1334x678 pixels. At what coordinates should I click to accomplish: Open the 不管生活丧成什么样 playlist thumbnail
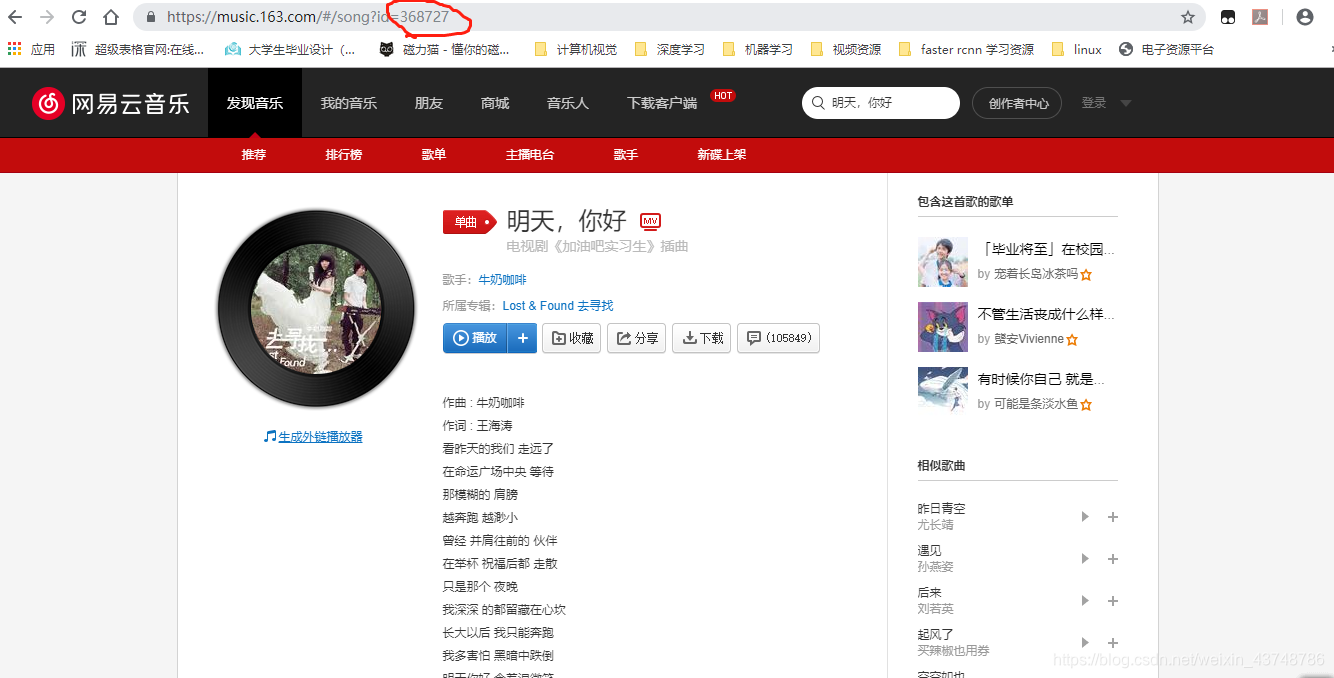pos(943,327)
